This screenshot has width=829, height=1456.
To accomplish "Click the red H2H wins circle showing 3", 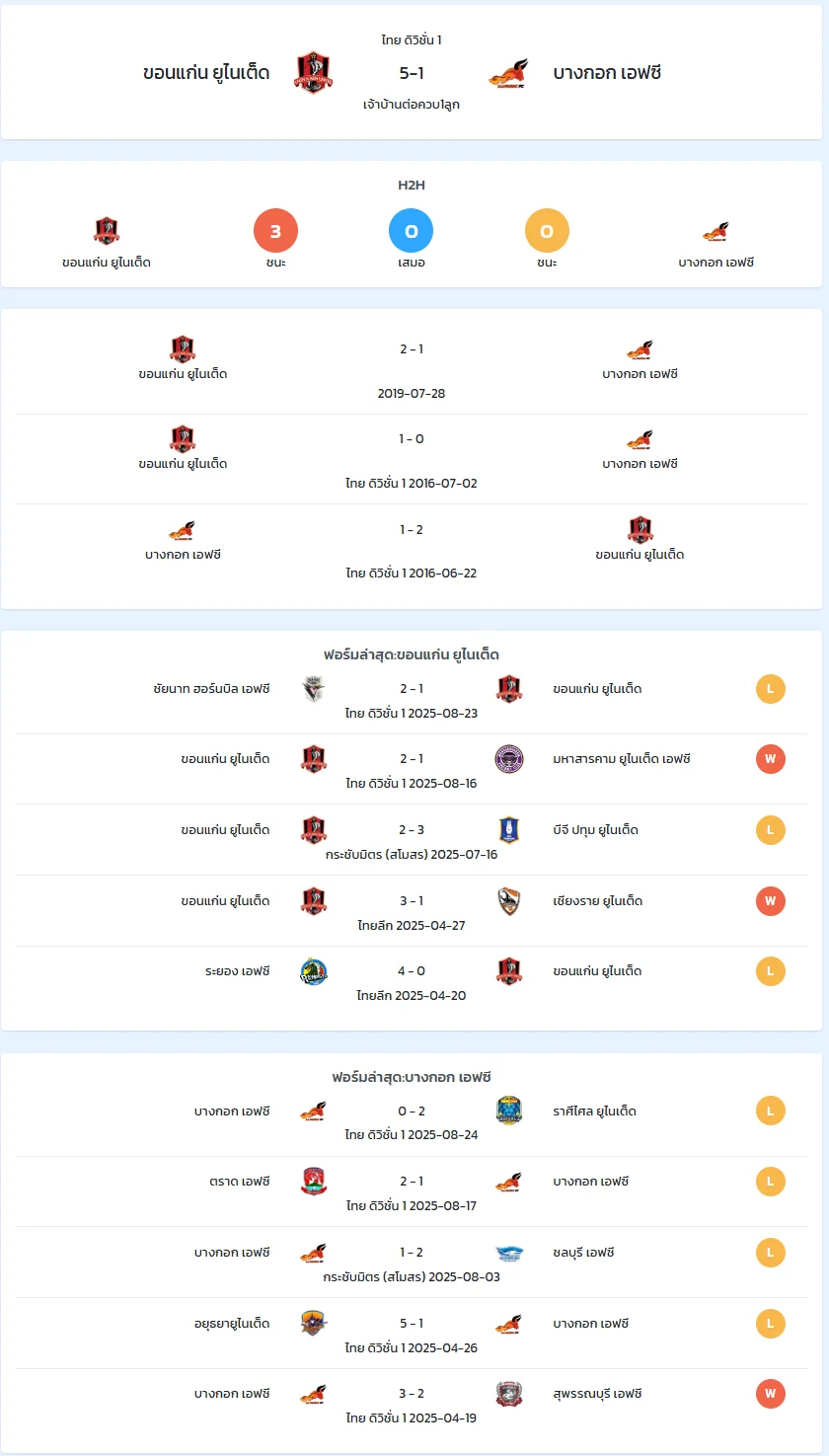I will coord(275,232).
